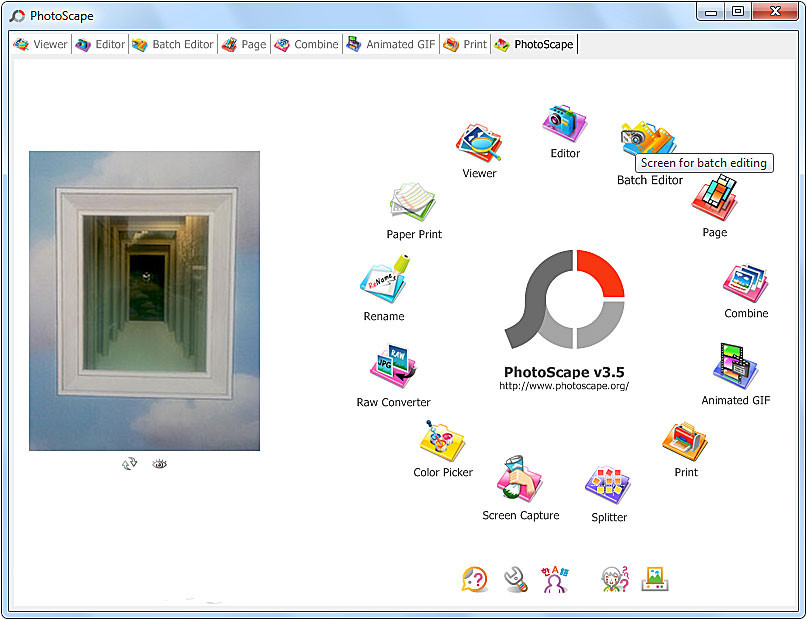Screen dimensions: 807x620
Task: Minimize the PhotoScape window
Action: 711,11
